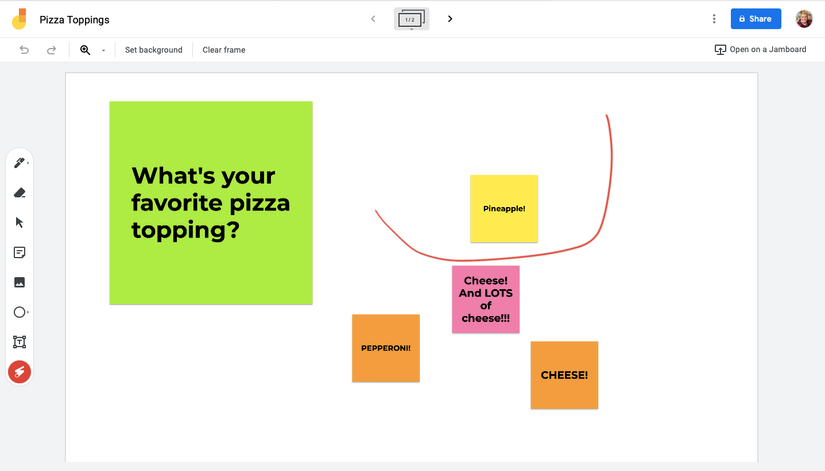Insert an image using Add image tool
Screen dimensions: 825x471
click(x=19, y=282)
